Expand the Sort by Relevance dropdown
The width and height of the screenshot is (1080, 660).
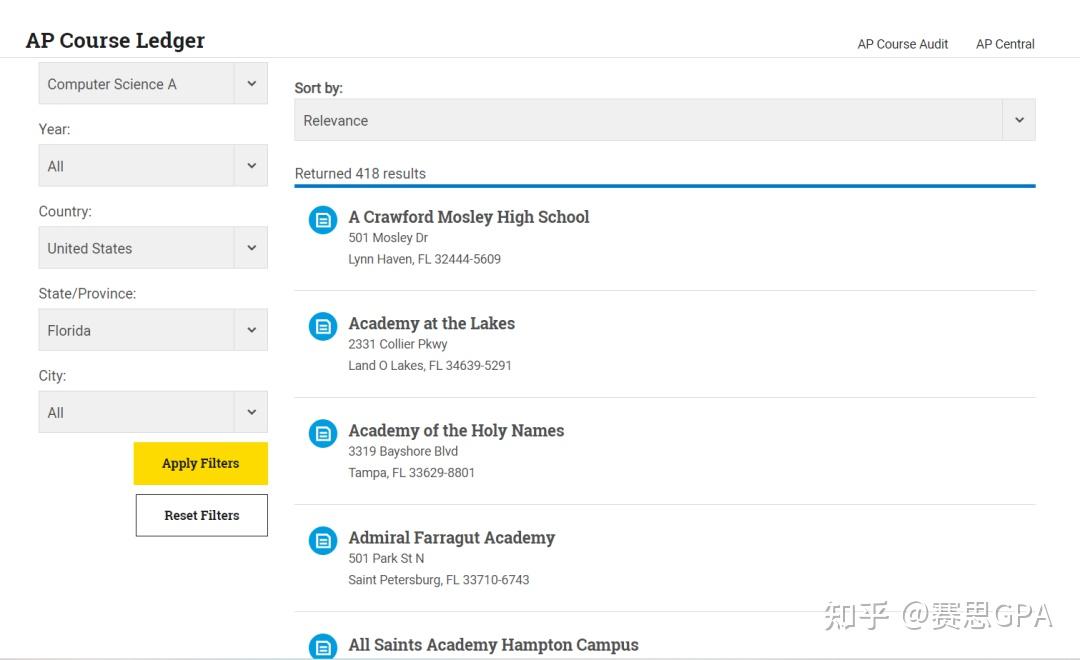(x=664, y=120)
